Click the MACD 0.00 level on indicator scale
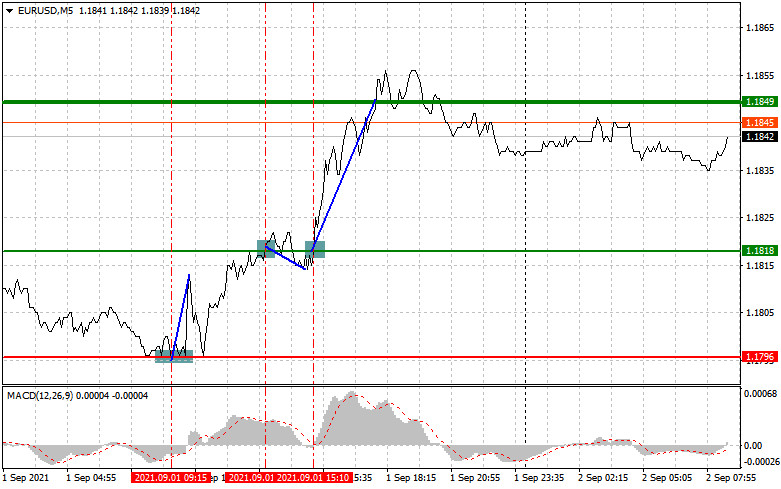This screenshot has height=489, width=781. (x=752, y=444)
